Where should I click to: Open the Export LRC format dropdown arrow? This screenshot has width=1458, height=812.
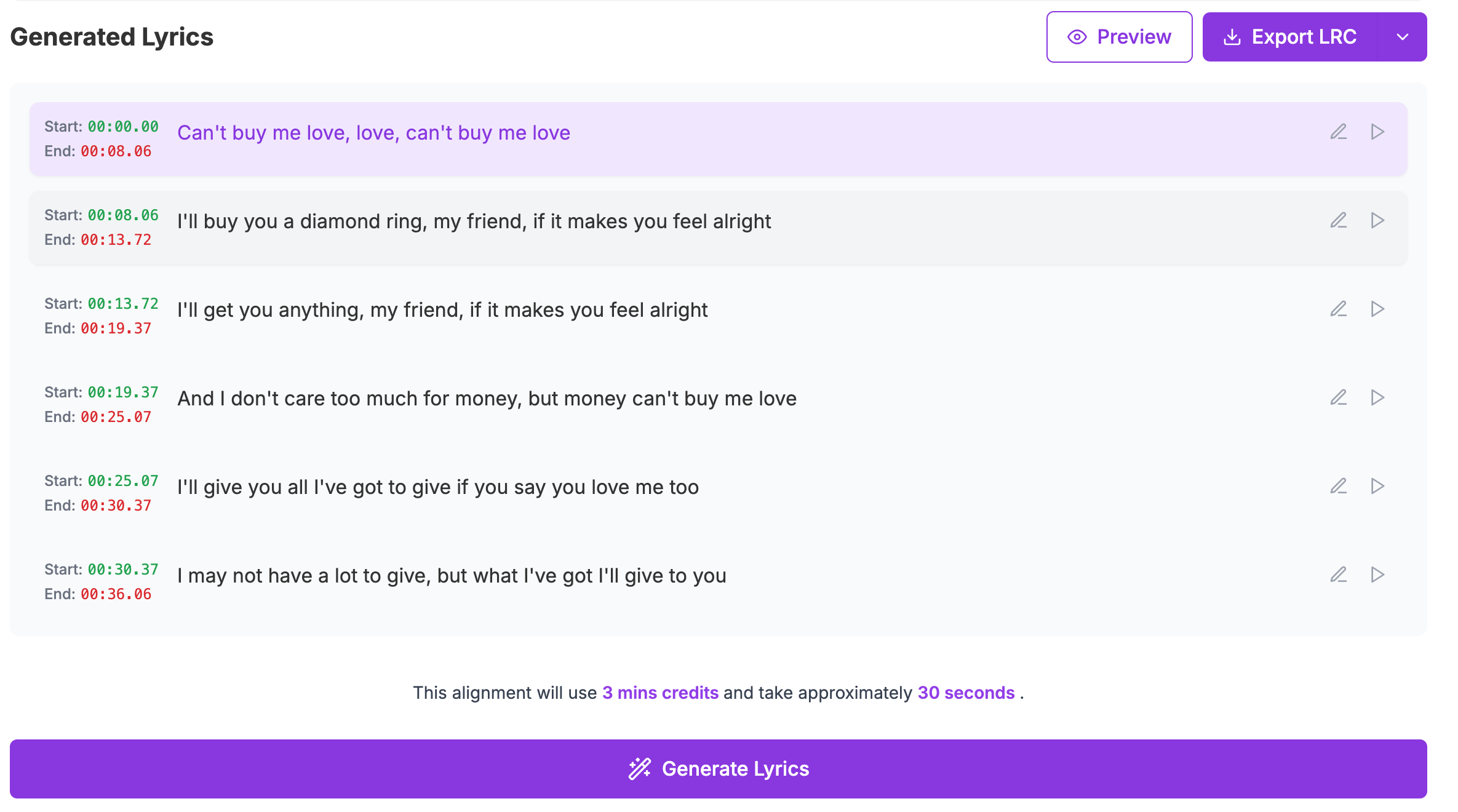point(1403,37)
